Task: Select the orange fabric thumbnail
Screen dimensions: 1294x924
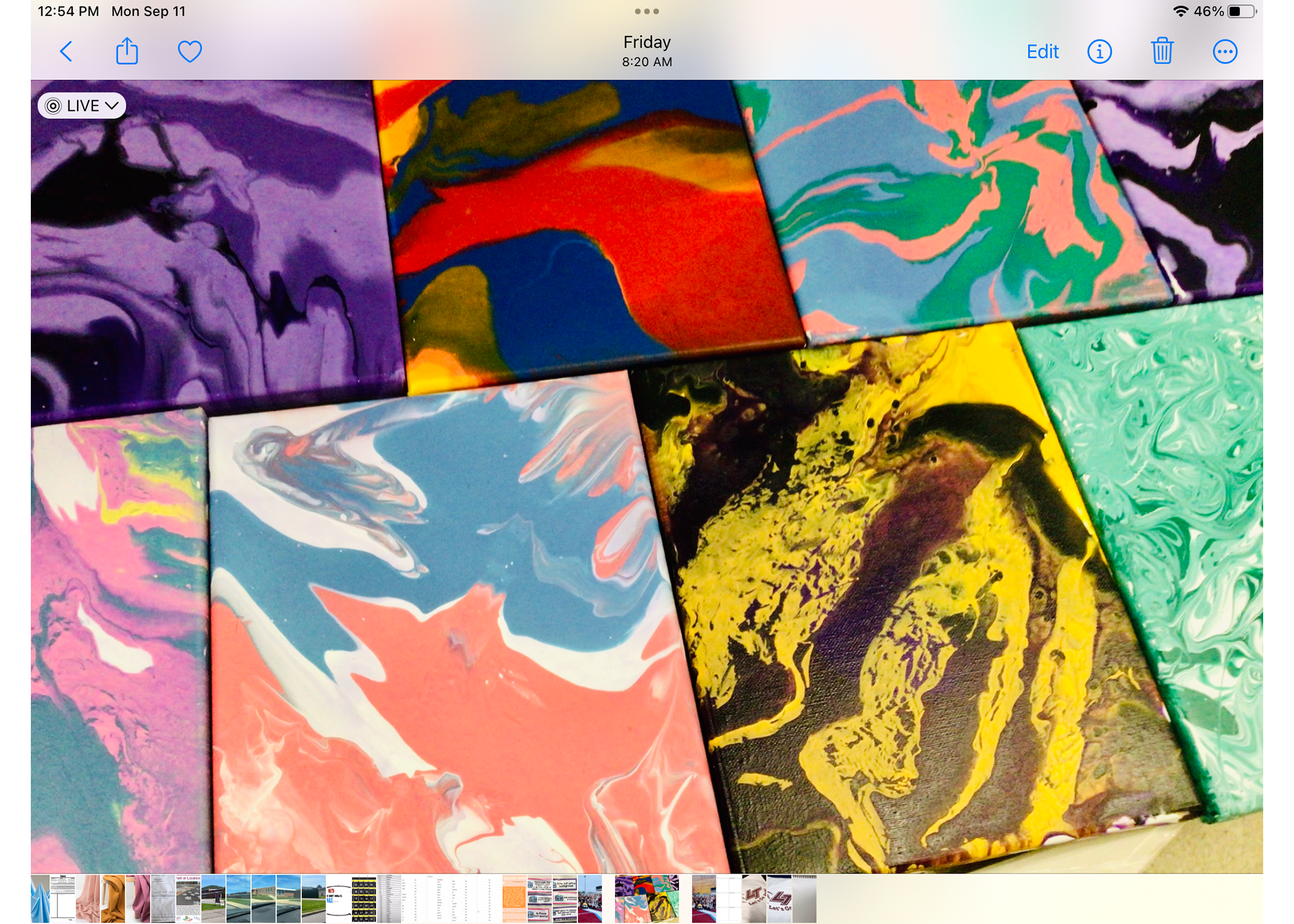Action: (113, 898)
